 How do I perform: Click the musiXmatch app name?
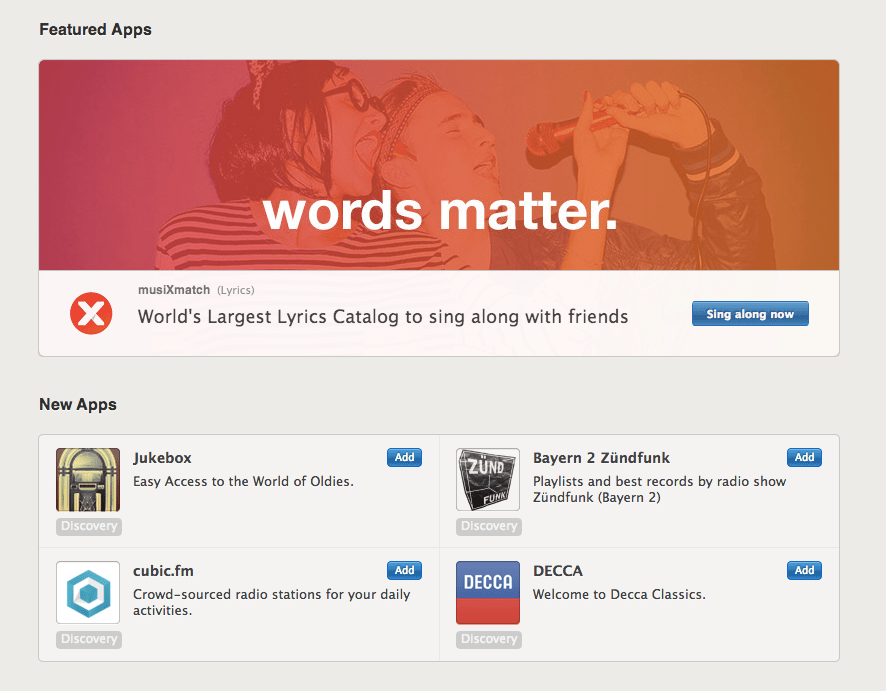(174, 290)
